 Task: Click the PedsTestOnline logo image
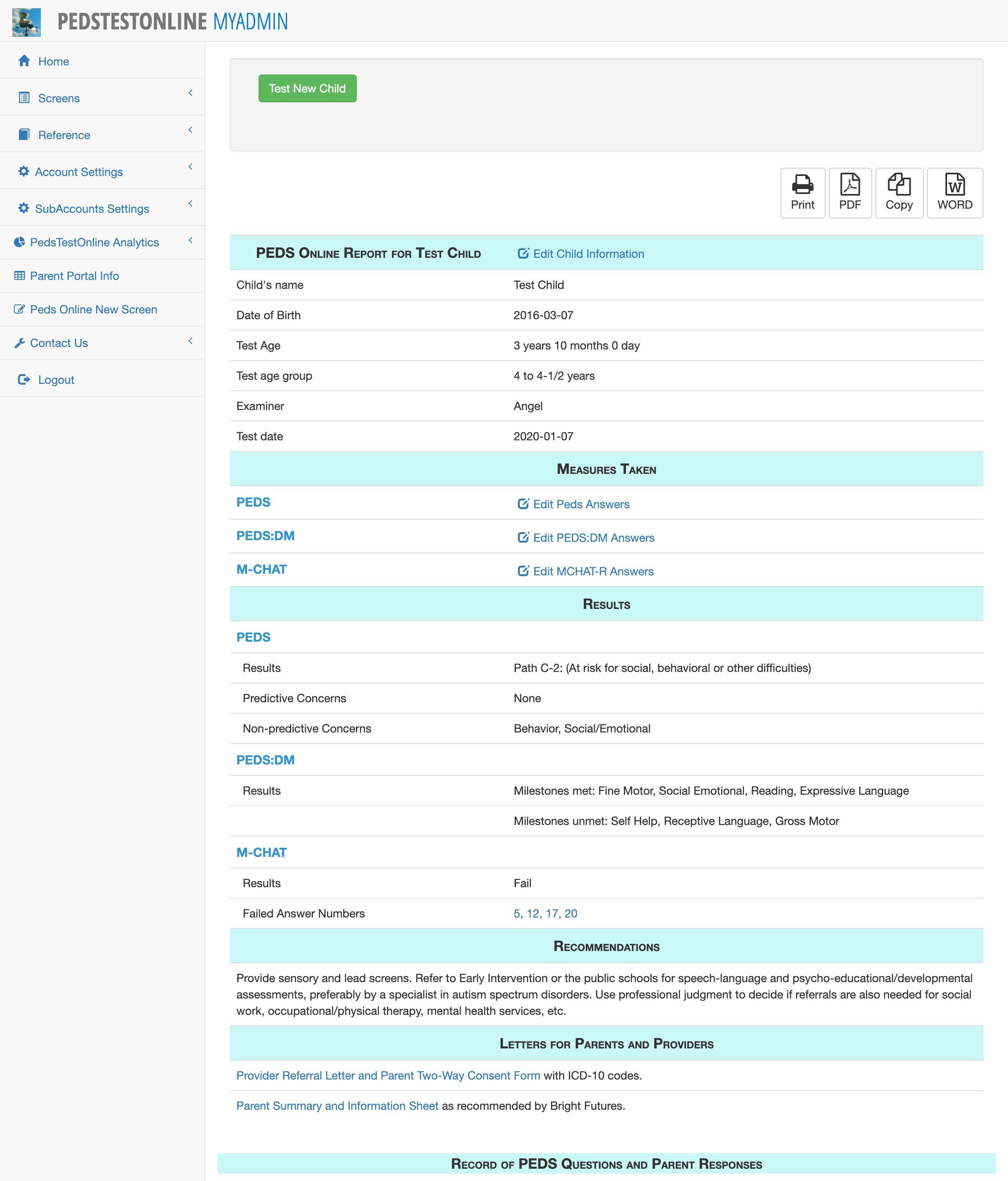(x=26, y=21)
